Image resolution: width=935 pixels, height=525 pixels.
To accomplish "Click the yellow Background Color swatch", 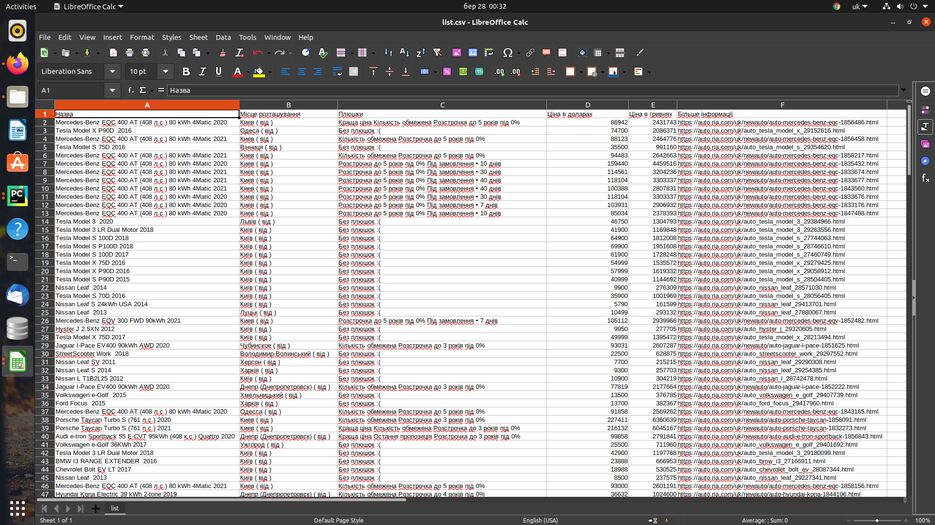I will coord(259,72).
